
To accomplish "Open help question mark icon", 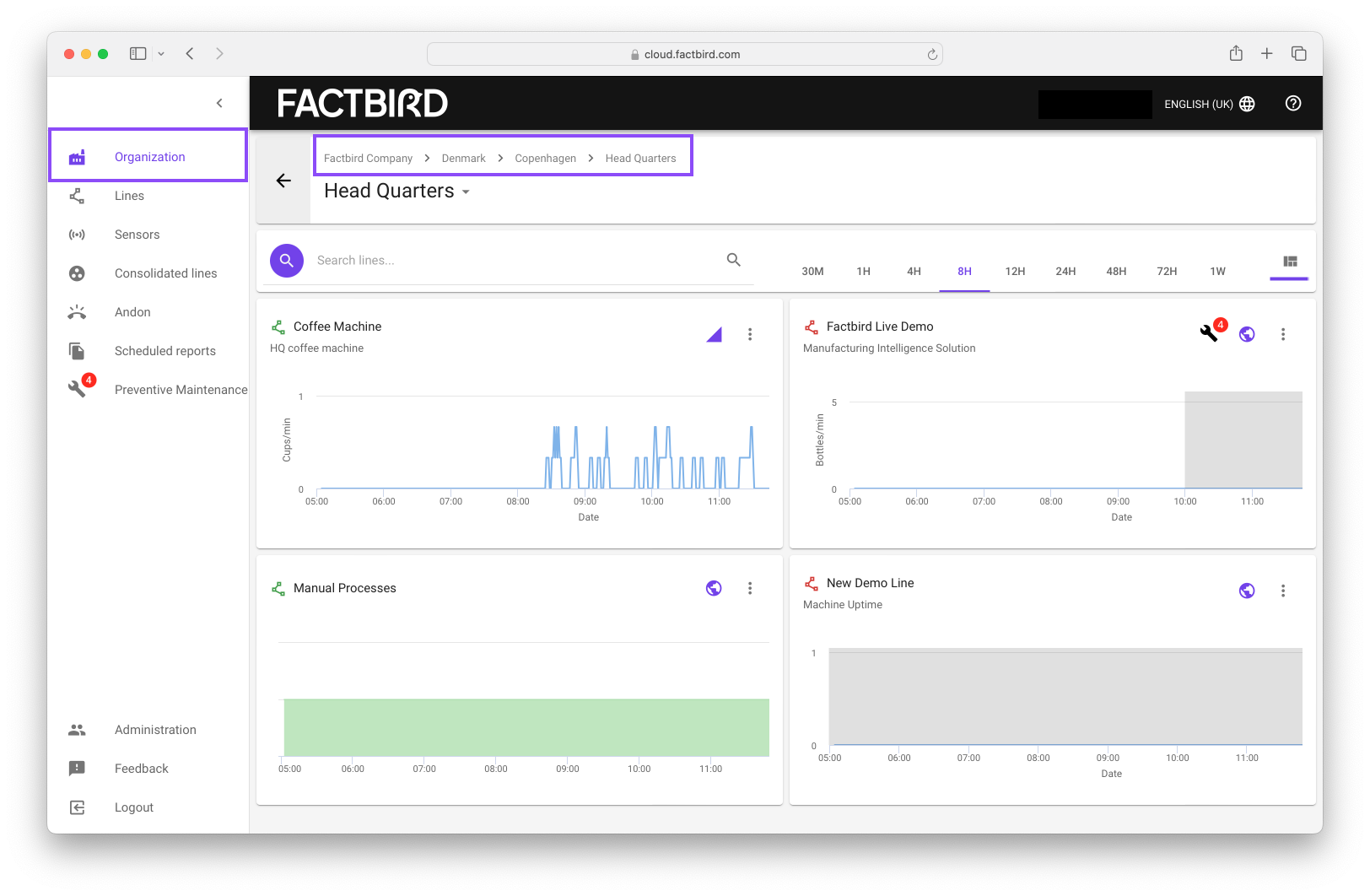I will 1293,103.
